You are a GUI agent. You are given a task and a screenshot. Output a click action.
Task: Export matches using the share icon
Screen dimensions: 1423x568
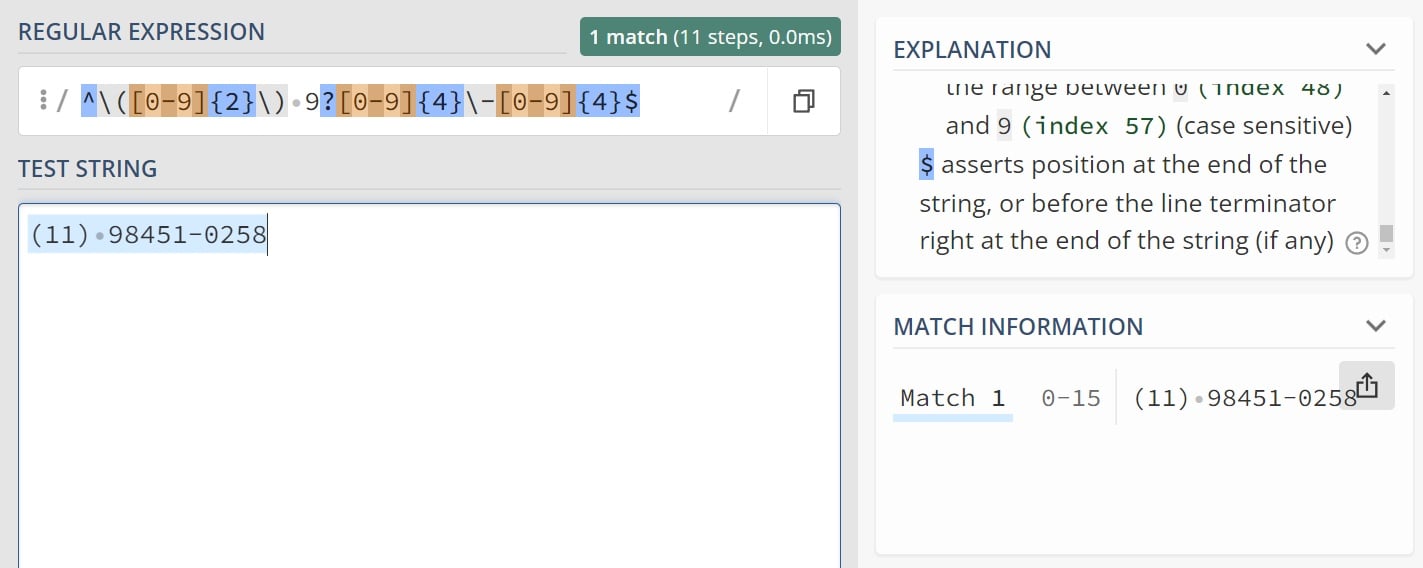click(x=1366, y=385)
